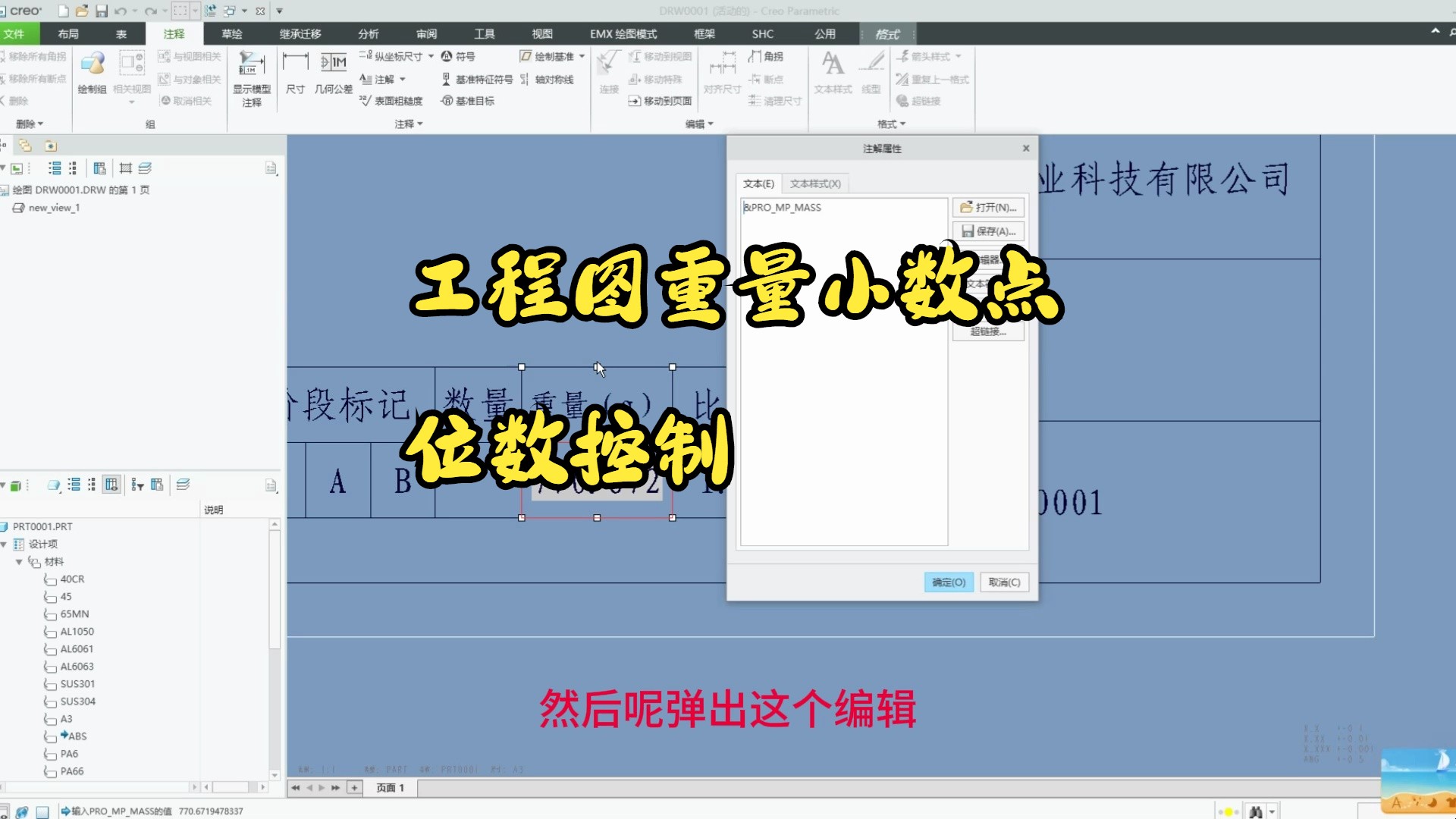This screenshot has width=1456, height=819.
Task: Click the 基准特征符号 datum feature symbol icon
Action: point(478,79)
